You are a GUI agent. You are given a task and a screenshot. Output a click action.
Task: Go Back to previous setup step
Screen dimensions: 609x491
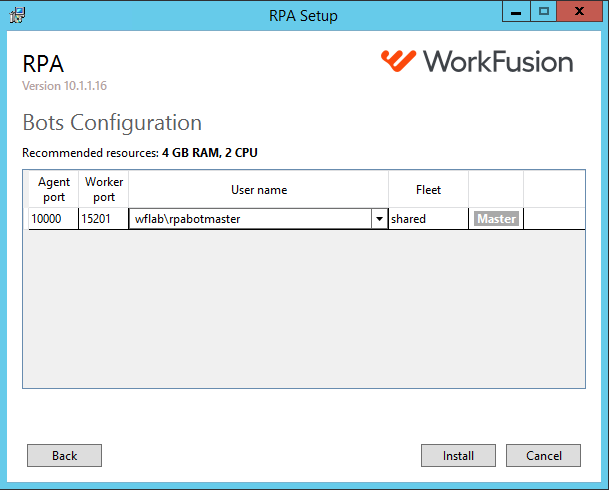pyautogui.click(x=64, y=455)
